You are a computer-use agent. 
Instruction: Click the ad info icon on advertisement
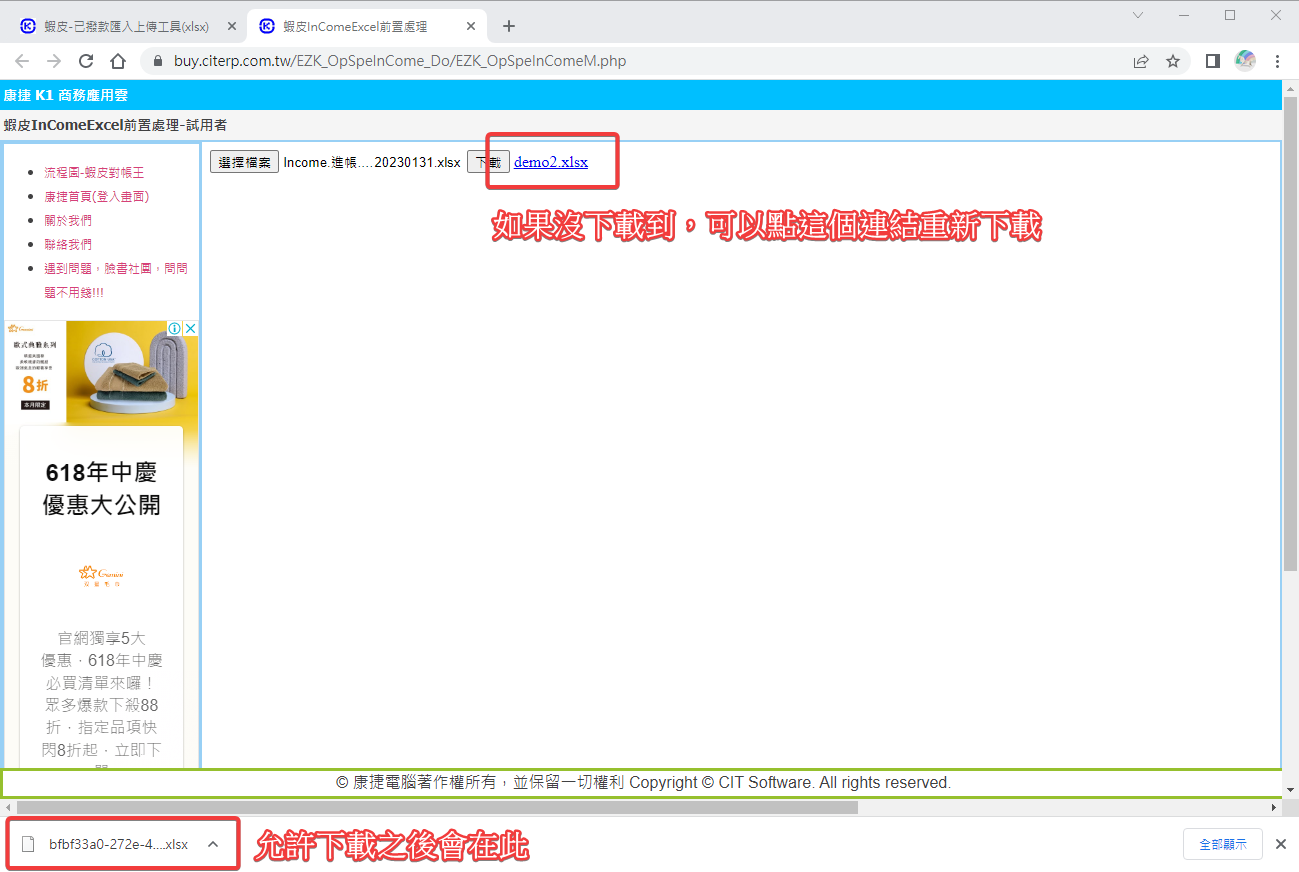(174, 329)
